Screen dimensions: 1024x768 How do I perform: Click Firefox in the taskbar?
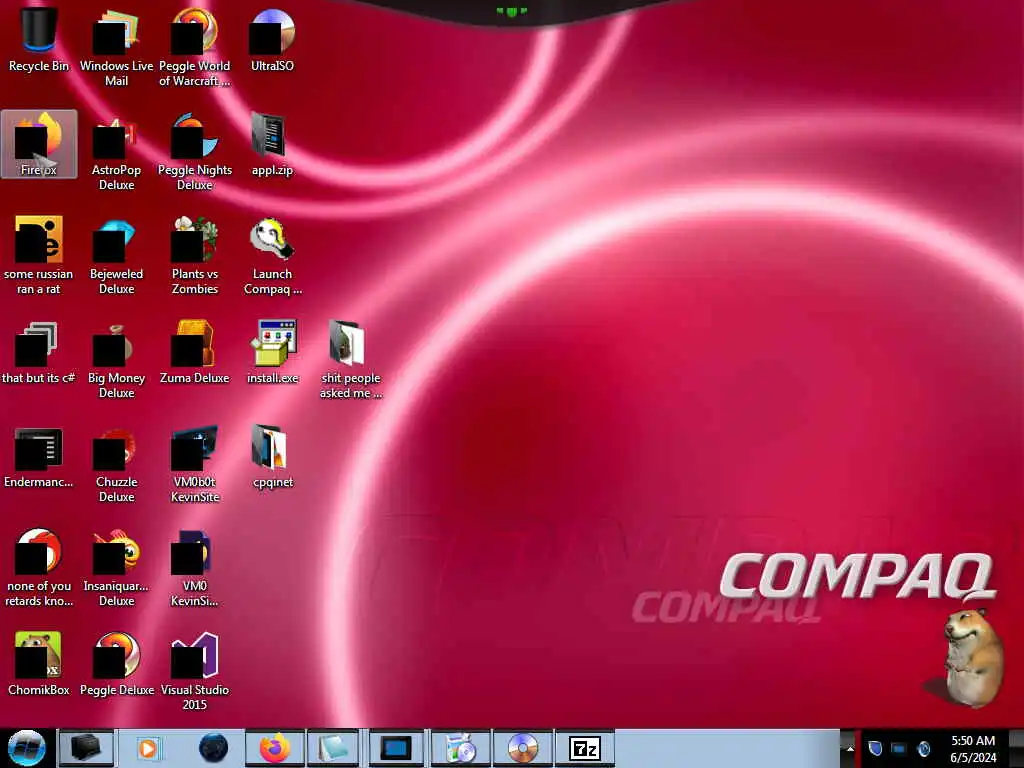[275, 748]
